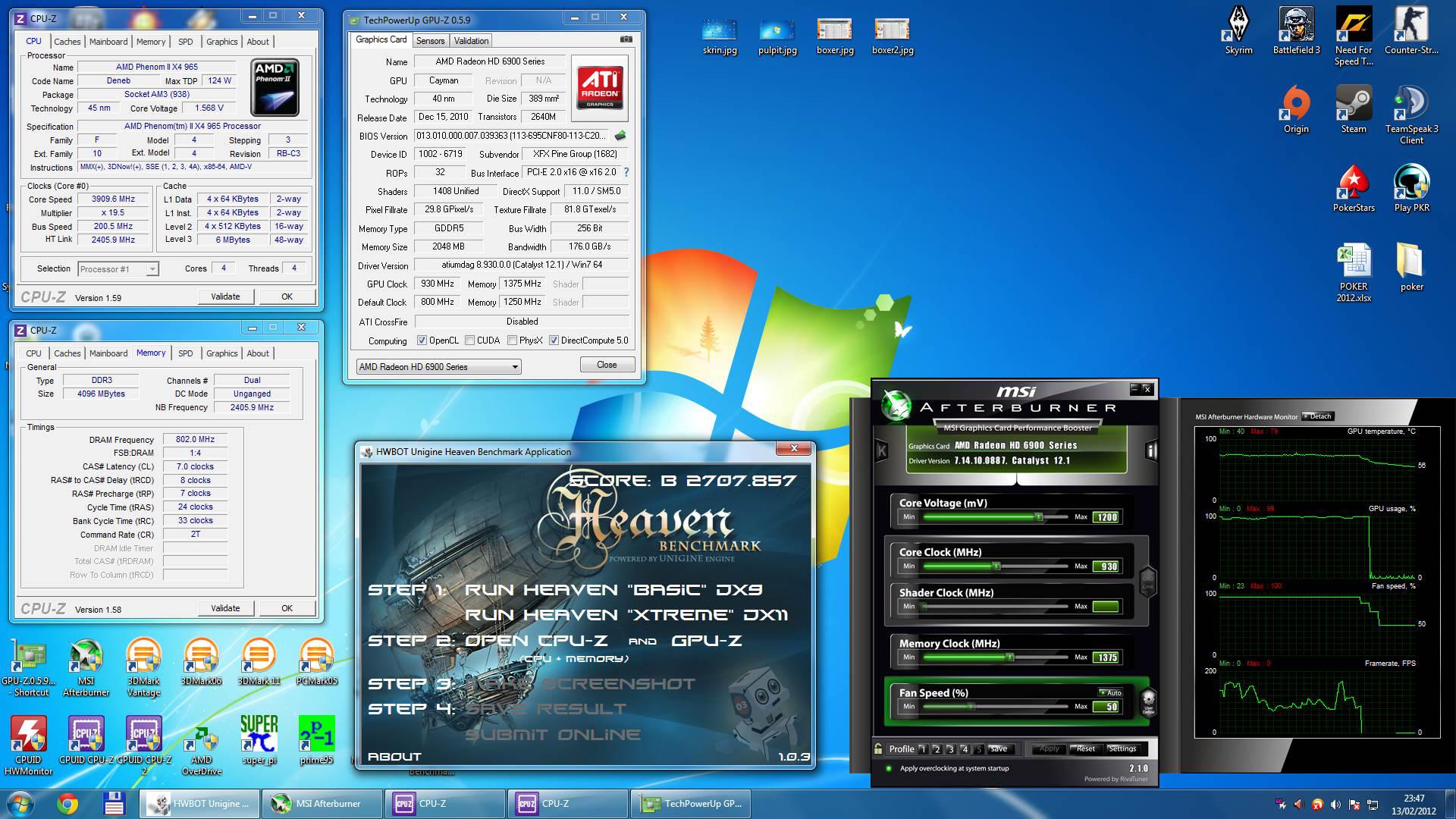The width and height of the screenshot is (1456, 819).
Task: Open Origin desktop icon
Action: (x=1296, y=110)
